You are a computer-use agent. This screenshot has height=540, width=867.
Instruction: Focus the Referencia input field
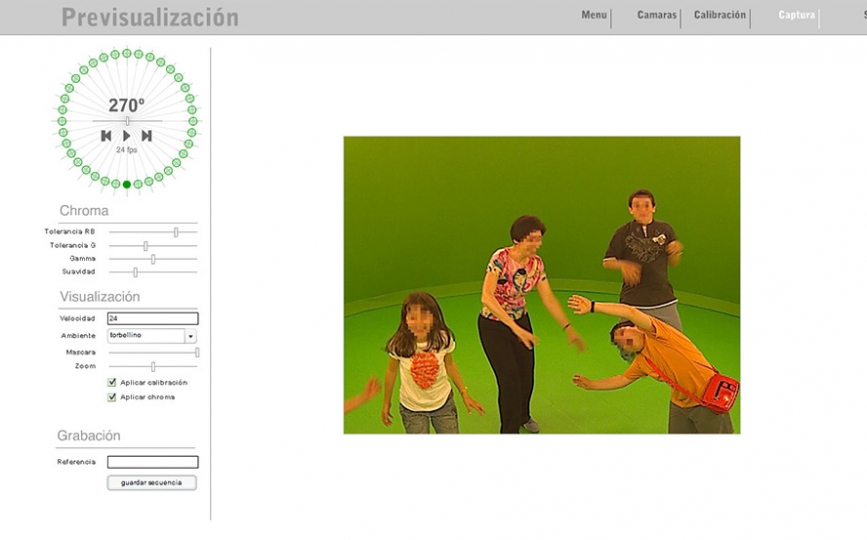[x=153, y=462]
